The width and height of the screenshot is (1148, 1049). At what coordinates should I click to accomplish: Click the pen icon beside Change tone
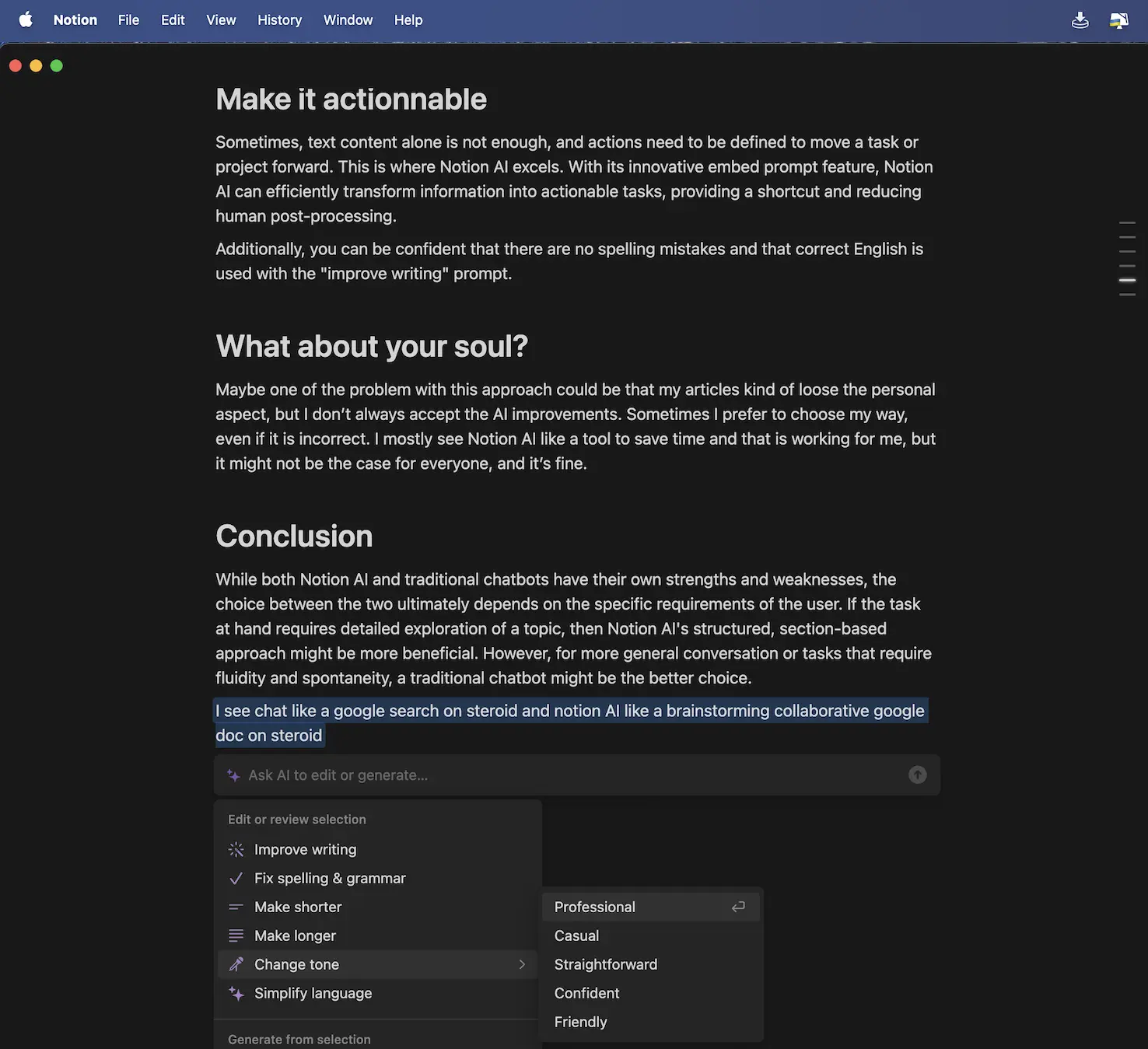coord(236,965)
